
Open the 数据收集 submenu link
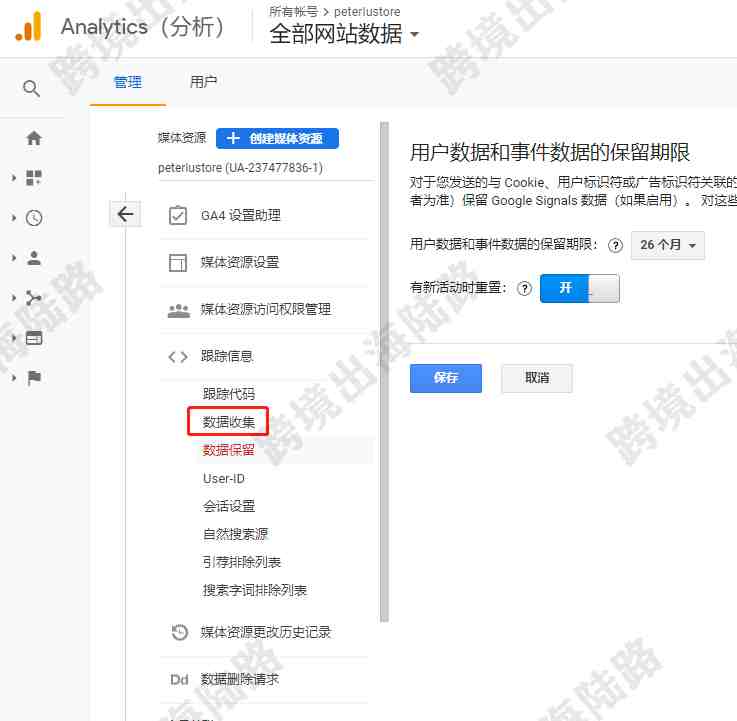pyautogui.click(x=228, y=422)
